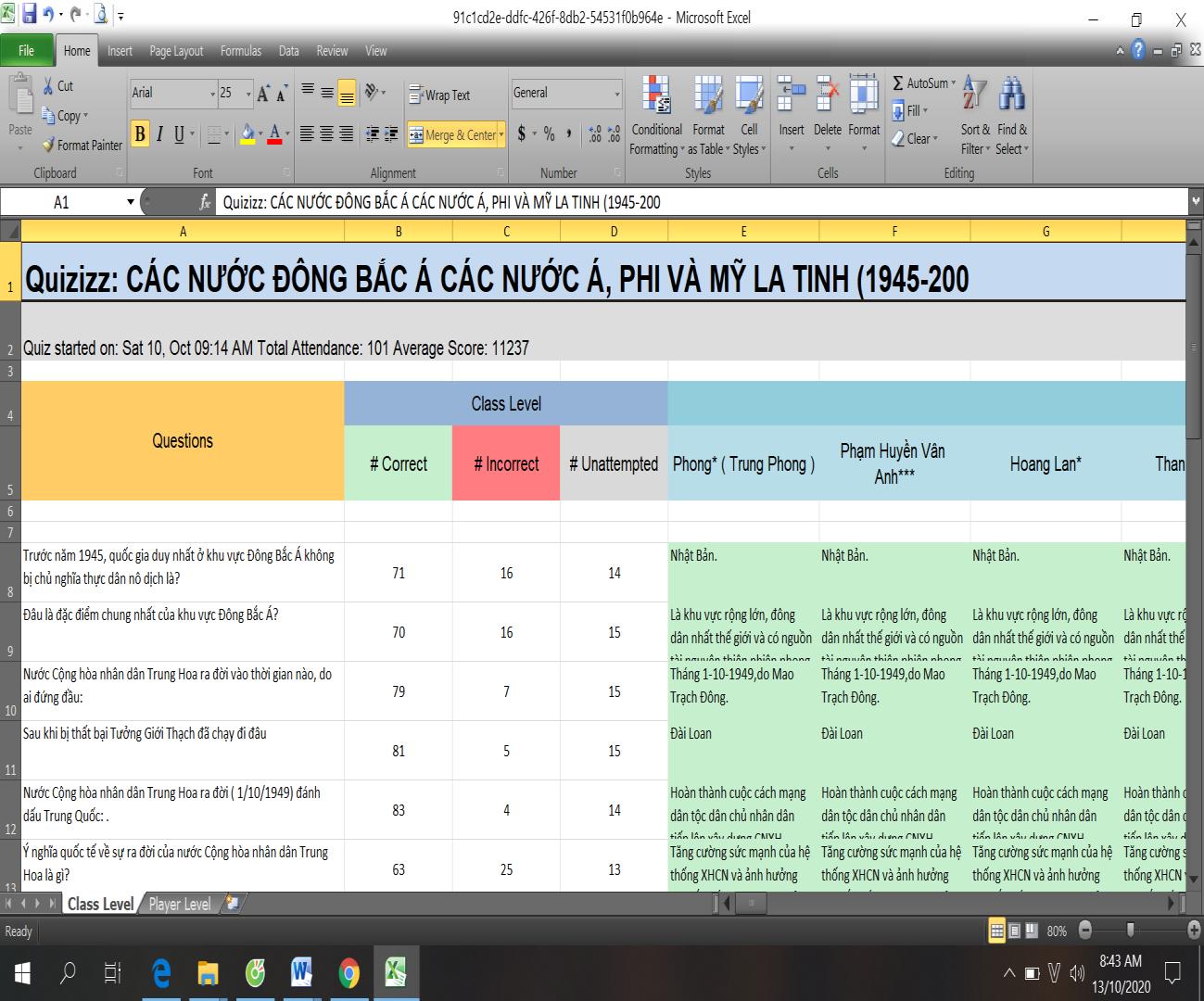Image resolution: width=1204 pixels, height=1001 pixels.
Task: Click the Insert Function fx icon
Action: pos(205,202)
